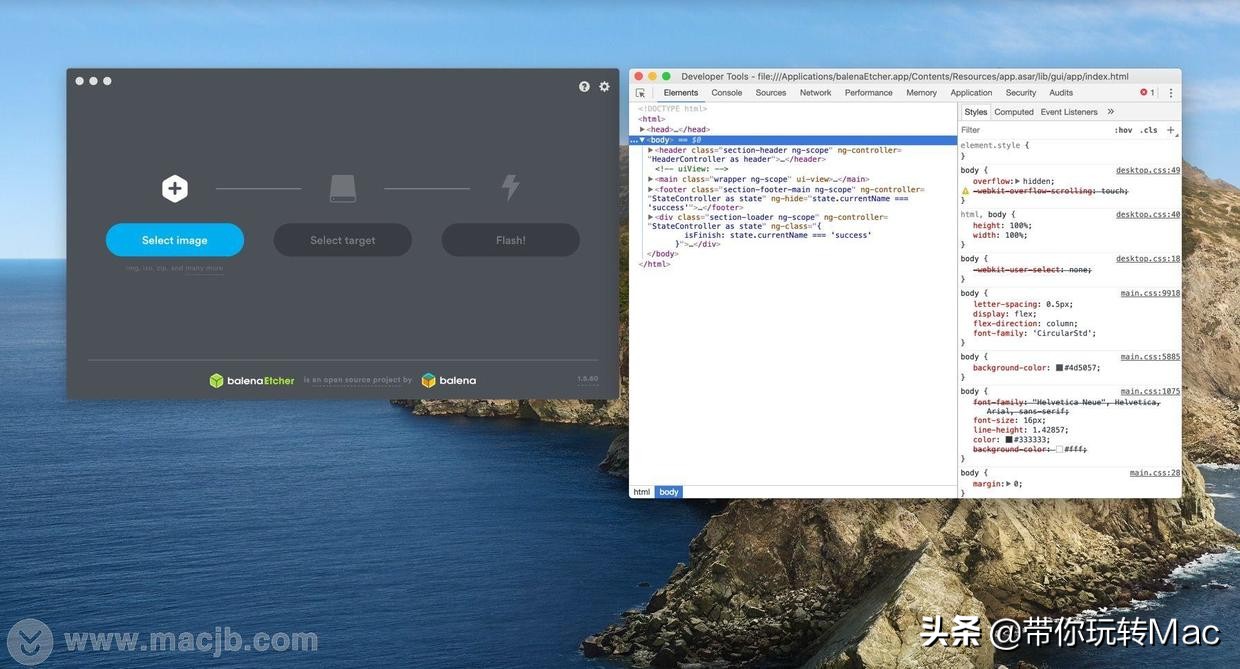Click the plus hexagon image icon
The width and height of the screenshot is (1240, 669).
(x=175, y=188)
